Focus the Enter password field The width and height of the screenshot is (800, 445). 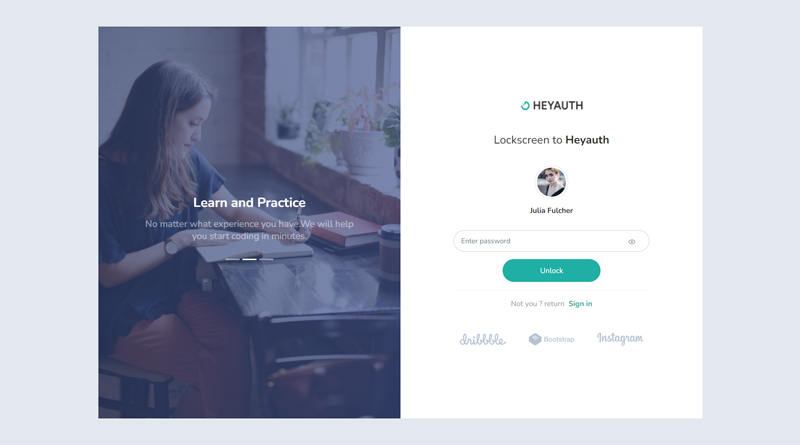[551, 241]
